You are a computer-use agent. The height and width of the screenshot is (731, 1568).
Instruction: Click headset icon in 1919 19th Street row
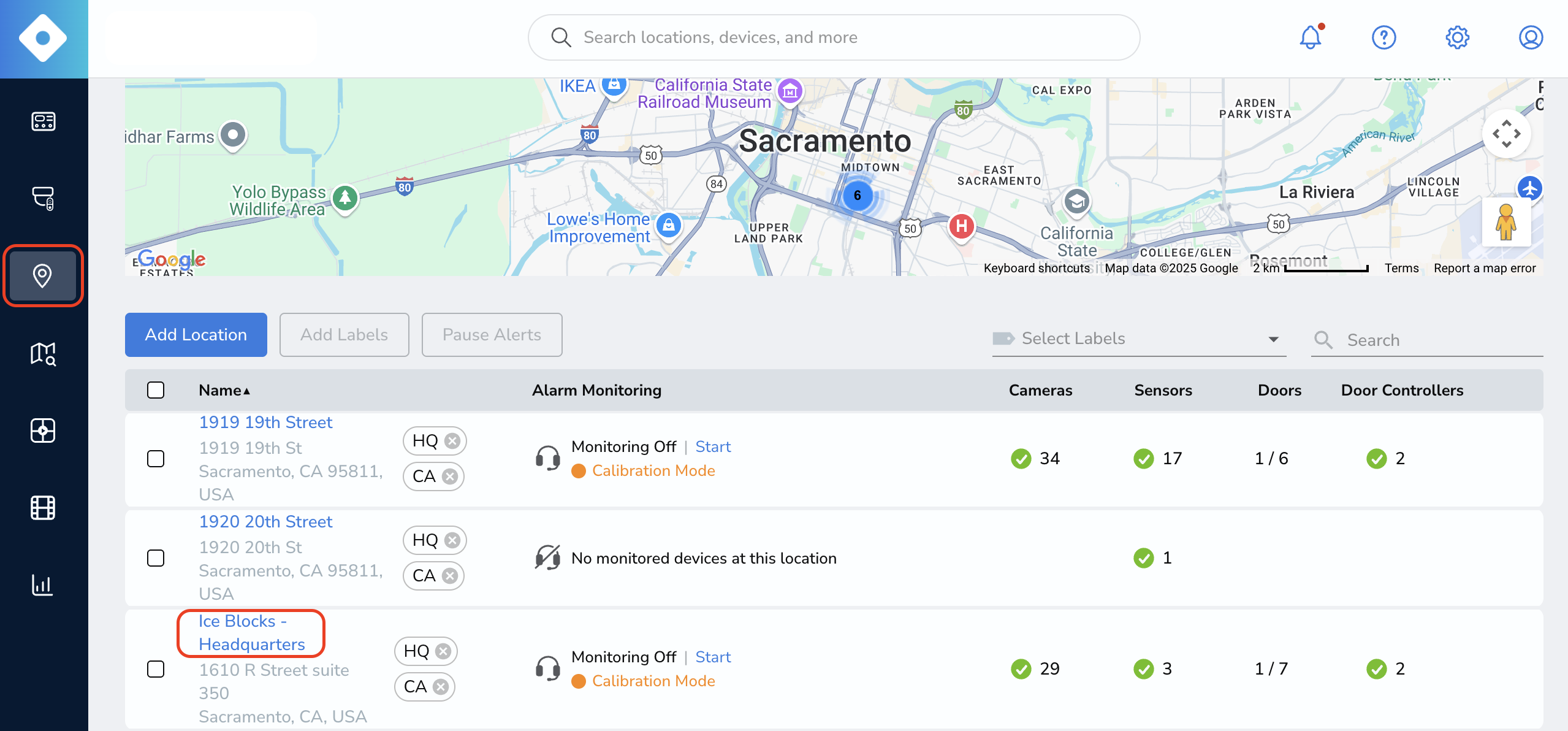click(548, 458)
